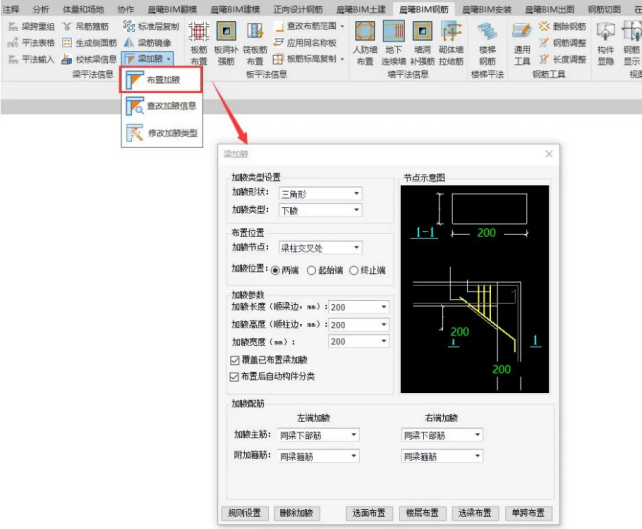The height and width of the screenshot is (529, 642).
Task: Expand the 查改布筋范围 dropdown
Action: pyautogui.click(x=342, y=26)
